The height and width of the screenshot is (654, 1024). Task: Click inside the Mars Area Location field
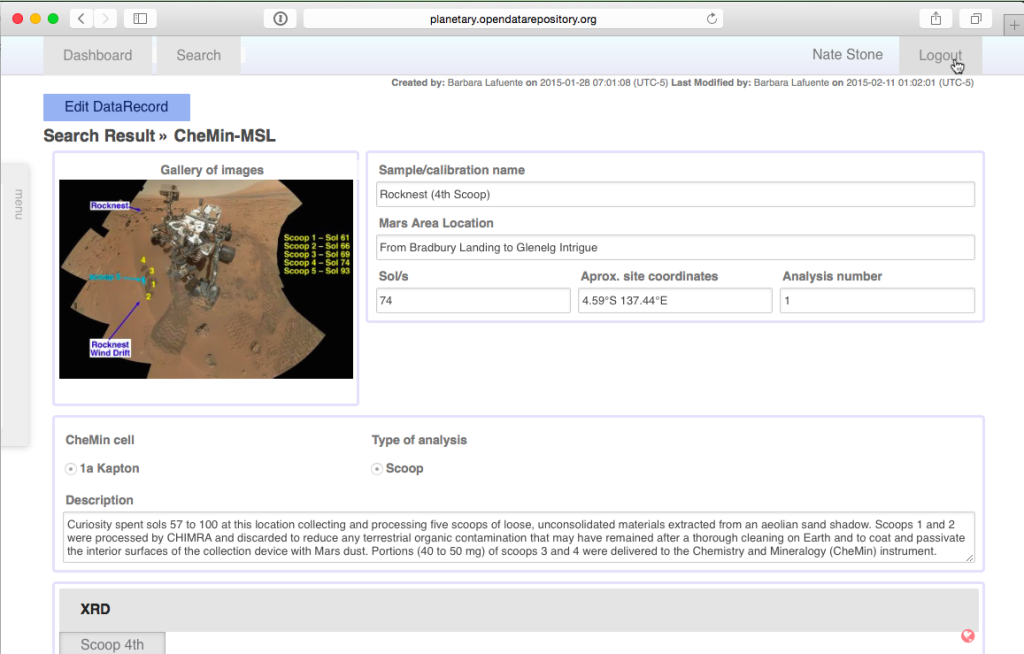(x=674, y=247)
